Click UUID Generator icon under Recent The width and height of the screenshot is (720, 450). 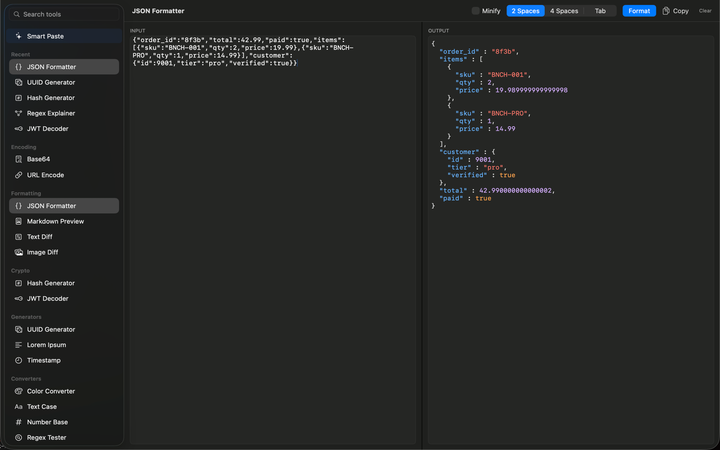[x=18, y=82]
